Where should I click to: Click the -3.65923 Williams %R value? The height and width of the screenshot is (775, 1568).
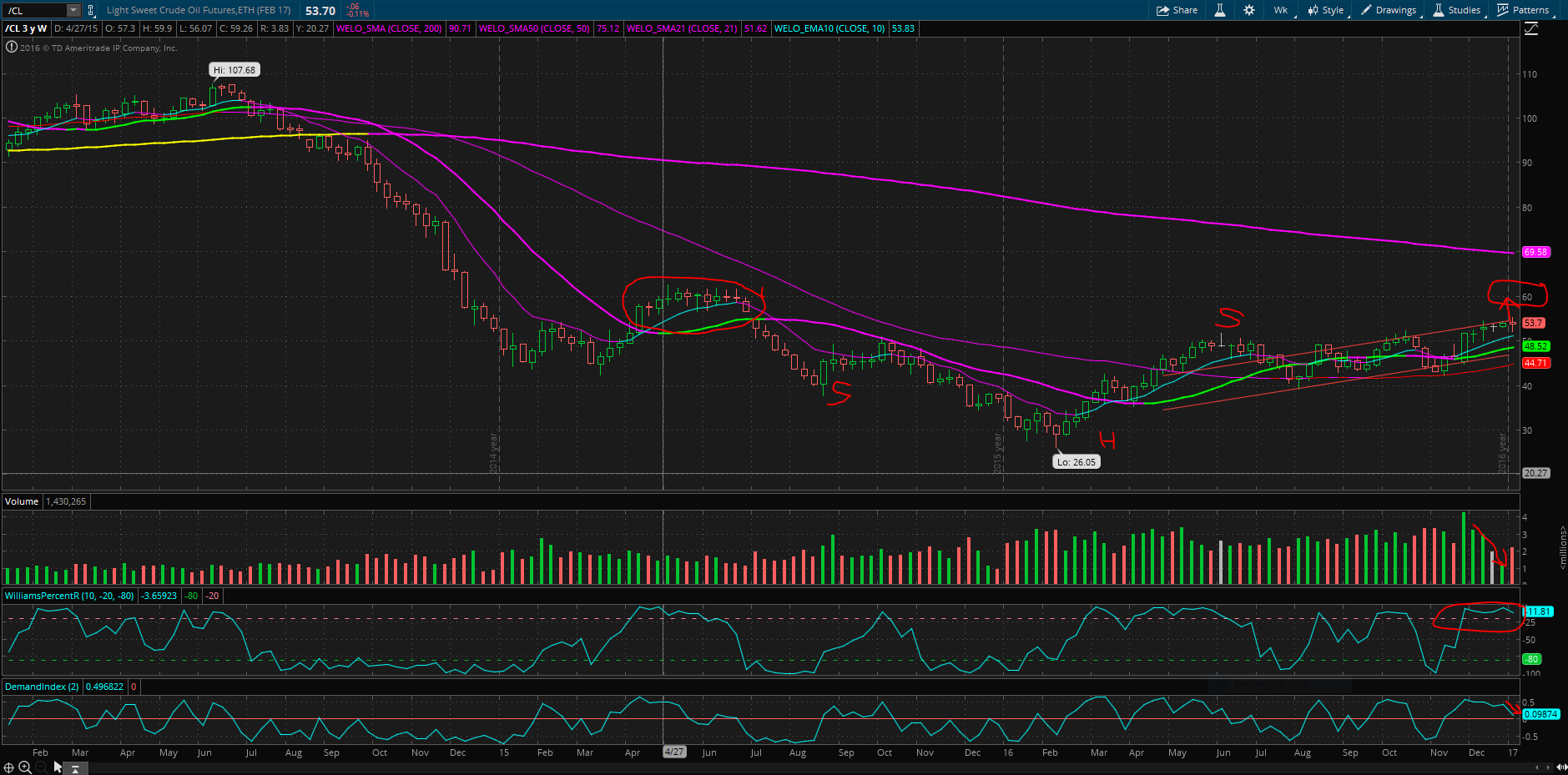tap(159, 596)
